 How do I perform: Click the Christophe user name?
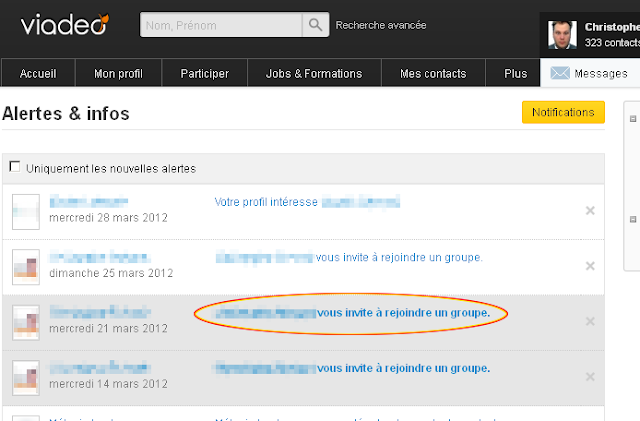pos(612,27)
